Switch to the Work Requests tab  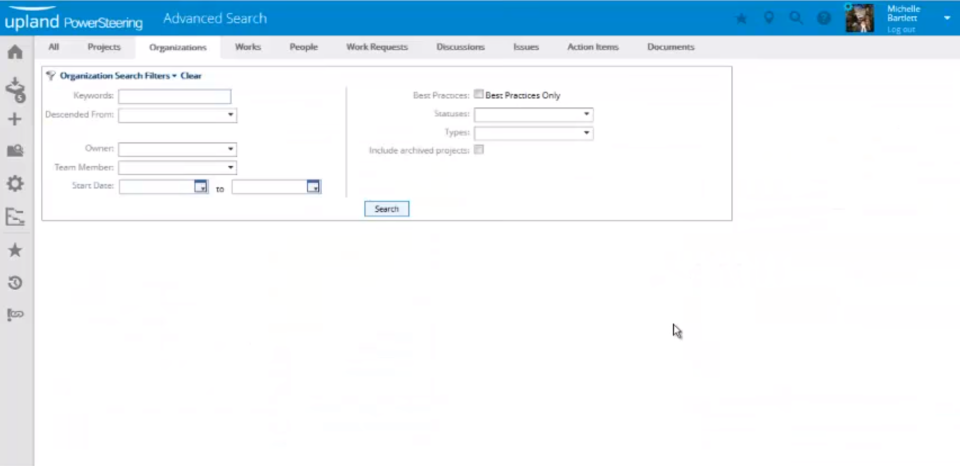pyautogui.click(x=377, y=47)
